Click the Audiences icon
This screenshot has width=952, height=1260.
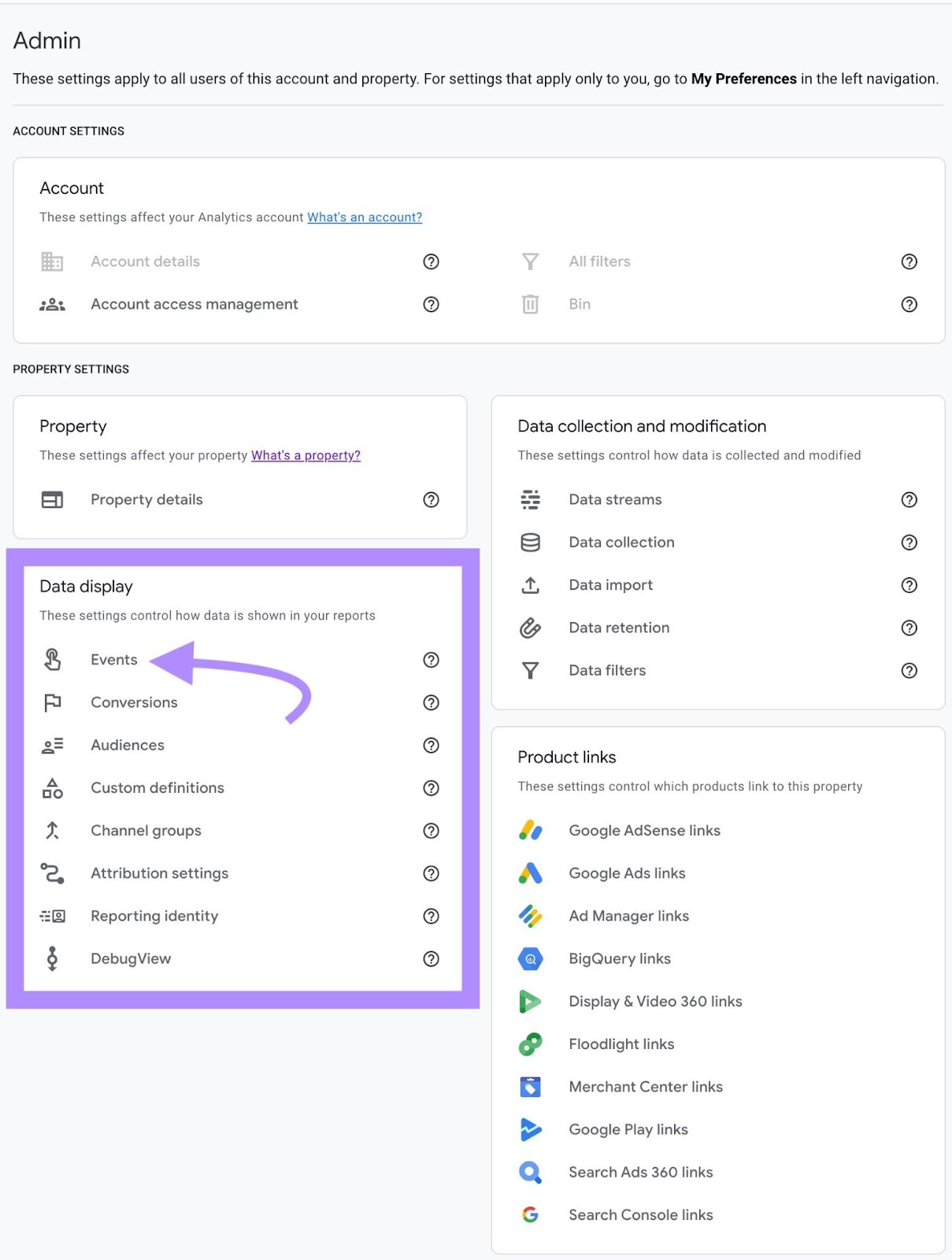tap(52, 745)
